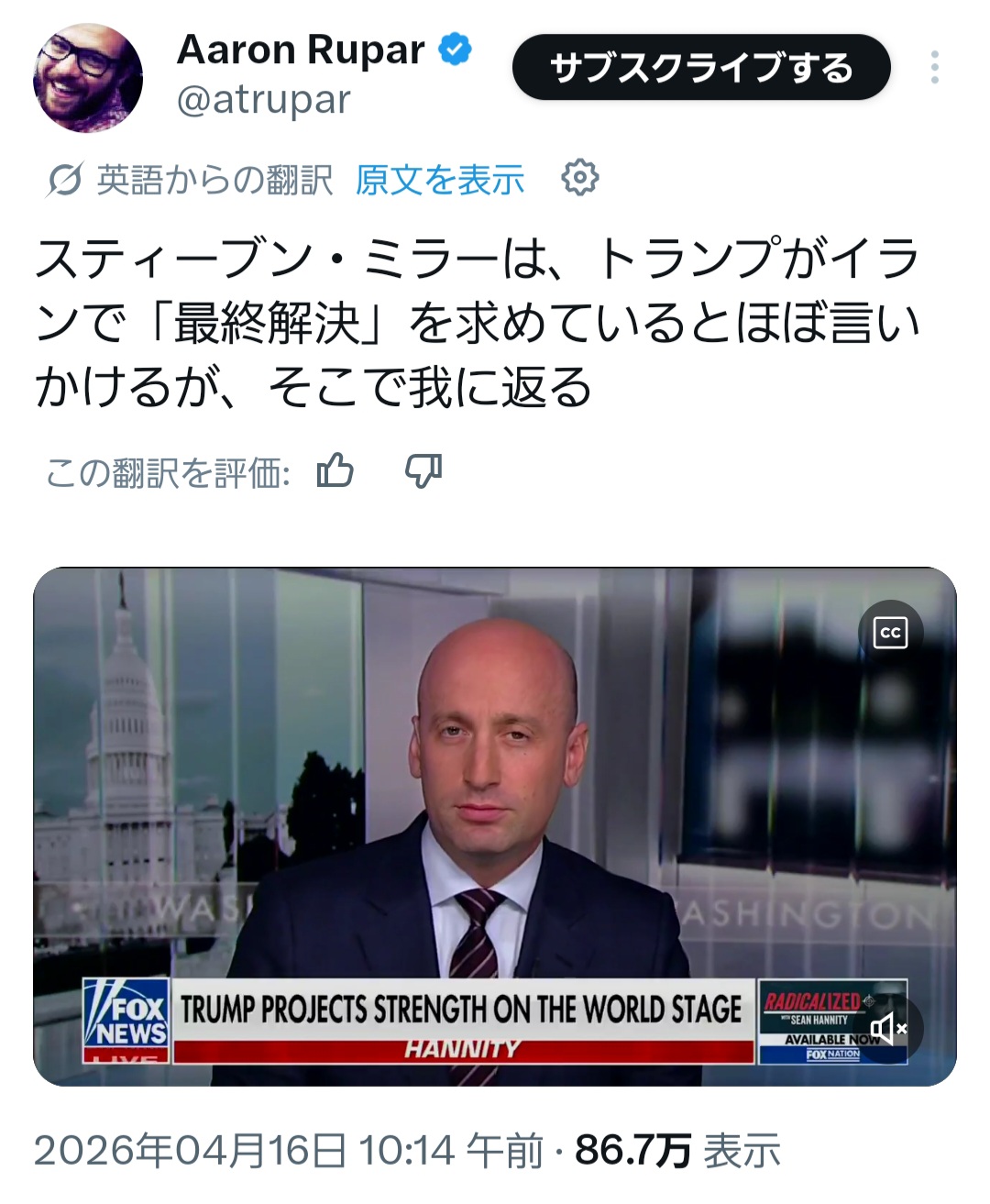This screenshot has width=990, height=1204.
Task: Play the Fox News Hannity video
Action: click(495, 826)
